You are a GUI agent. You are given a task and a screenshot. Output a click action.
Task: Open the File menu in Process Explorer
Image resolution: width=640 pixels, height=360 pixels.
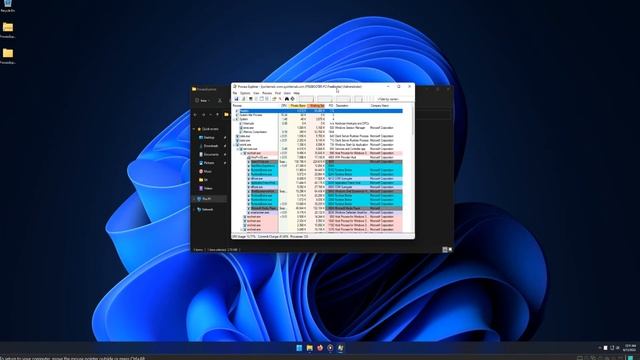click(235, 93)
